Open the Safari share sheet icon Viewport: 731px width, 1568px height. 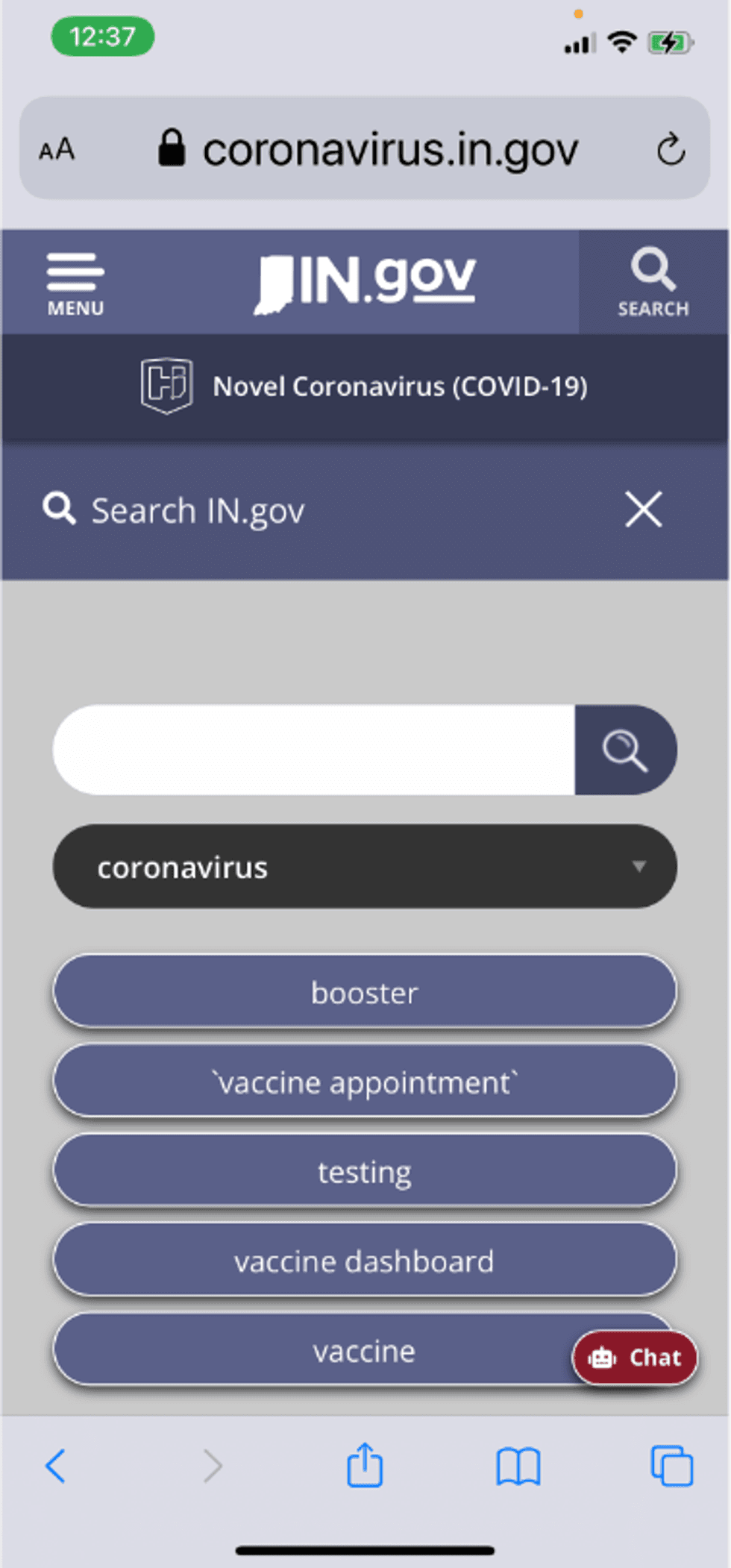click(x=365, y=1466)
